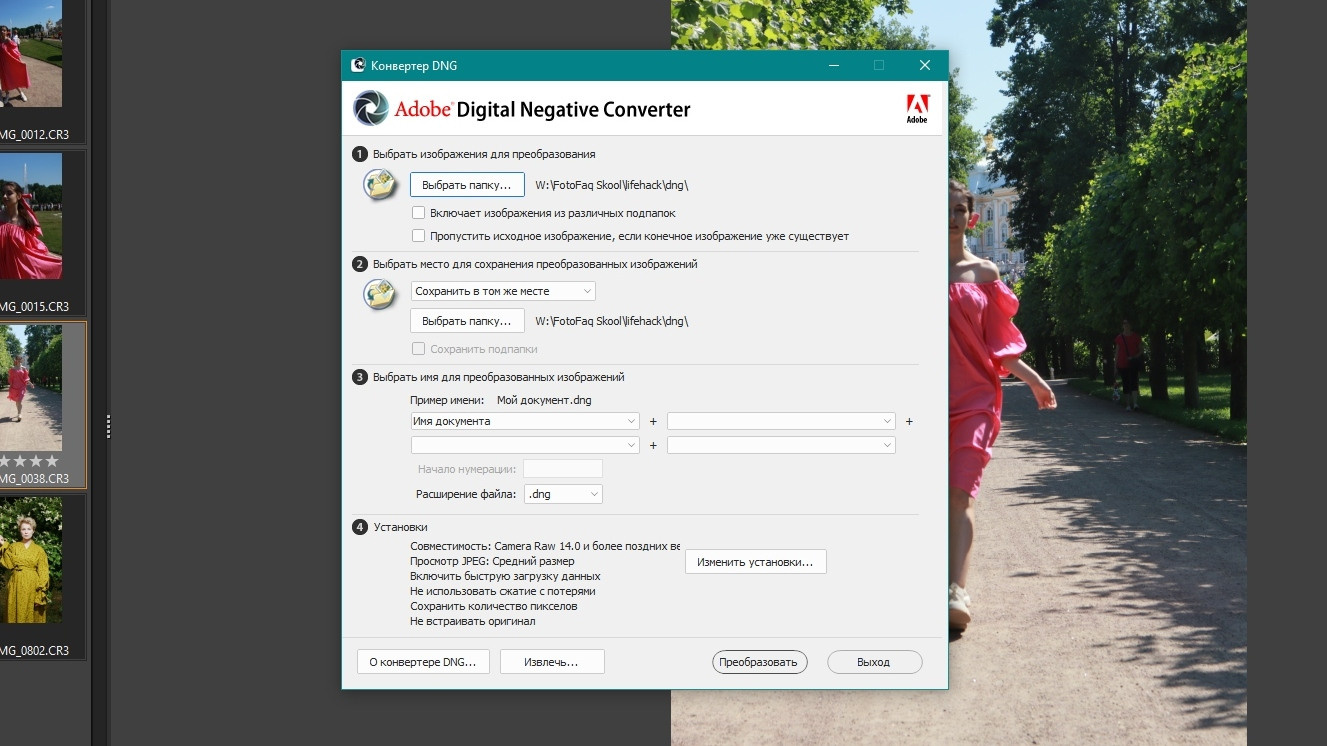
Task: Expand the empty second name-part dropdown
Action: pos(780,421)
